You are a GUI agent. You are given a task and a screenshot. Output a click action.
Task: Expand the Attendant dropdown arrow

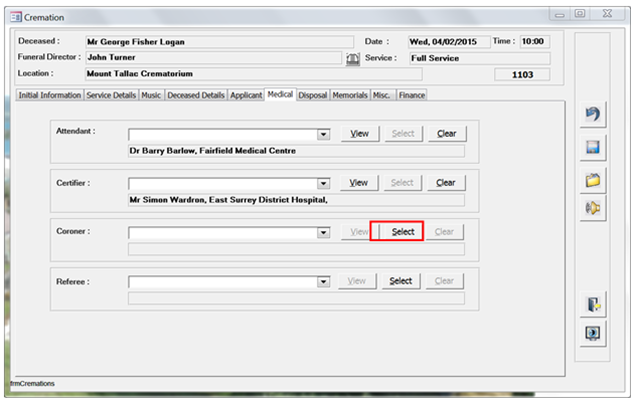[323, 134]
